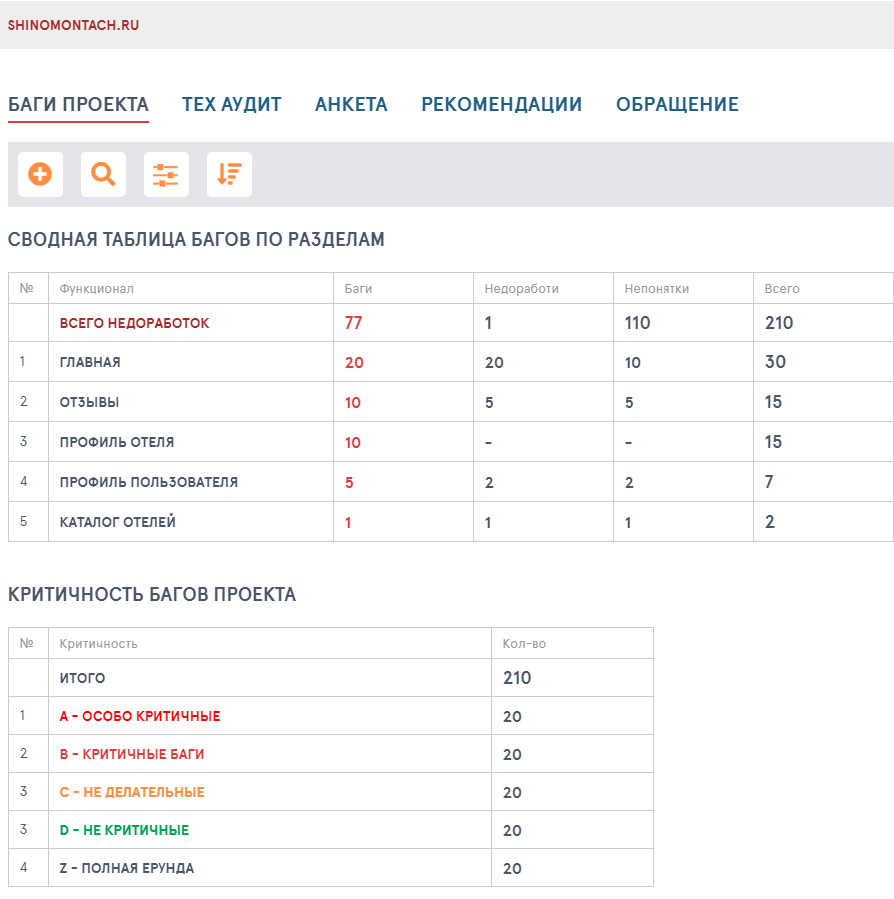Click the add new bug icon
This screenshot has height=899, width=894.
click(x=38, y=174)
